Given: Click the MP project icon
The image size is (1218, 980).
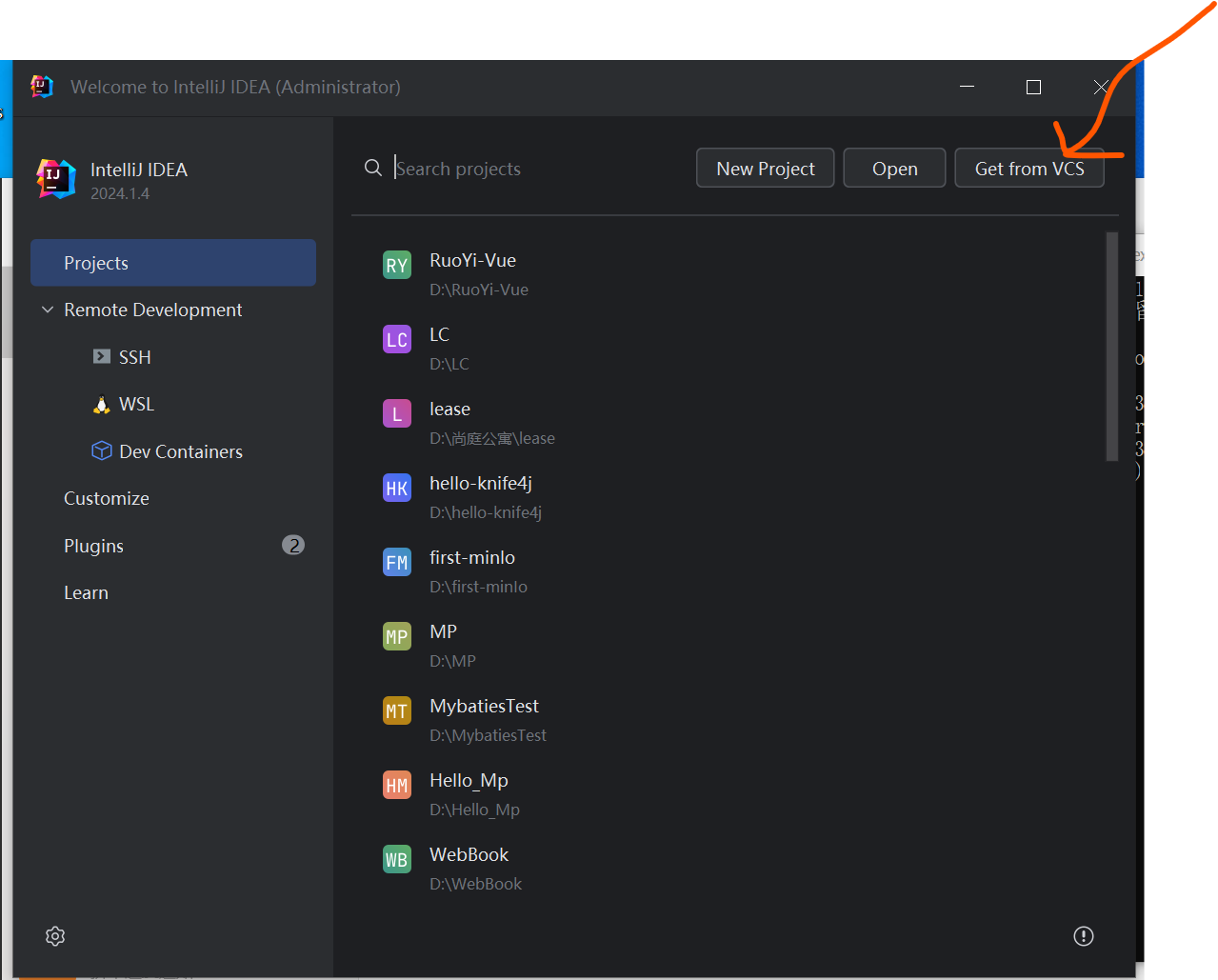Looking at the screenshot, I should (397, 636).
